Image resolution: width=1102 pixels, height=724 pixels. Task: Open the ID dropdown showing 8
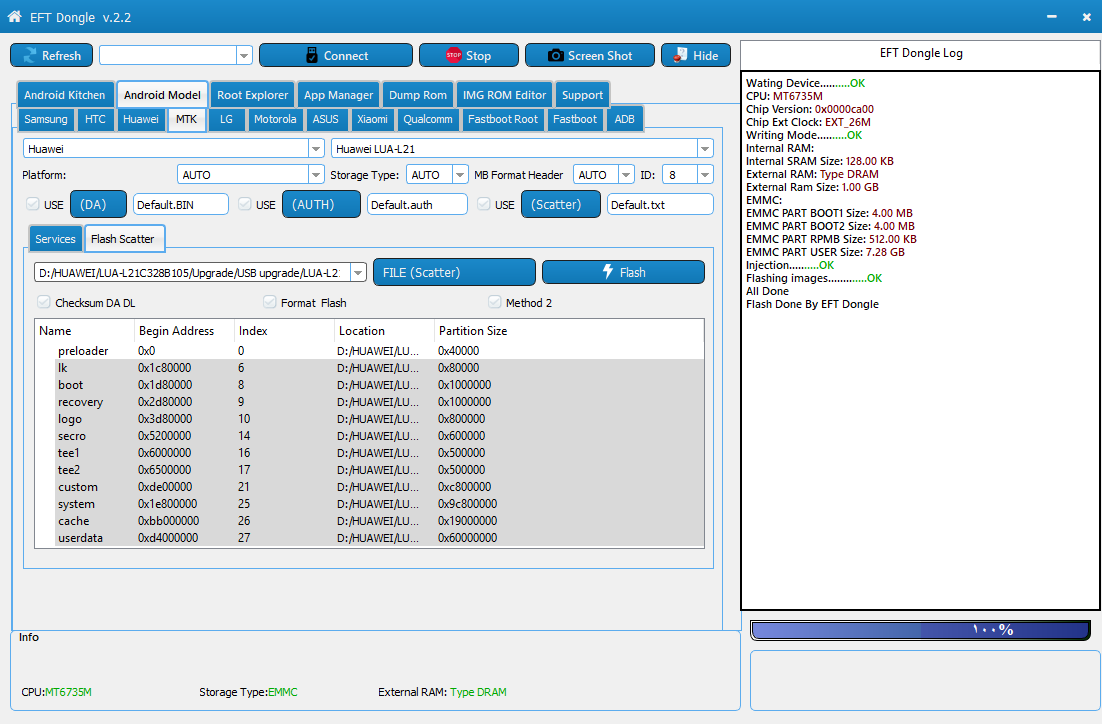705,174
